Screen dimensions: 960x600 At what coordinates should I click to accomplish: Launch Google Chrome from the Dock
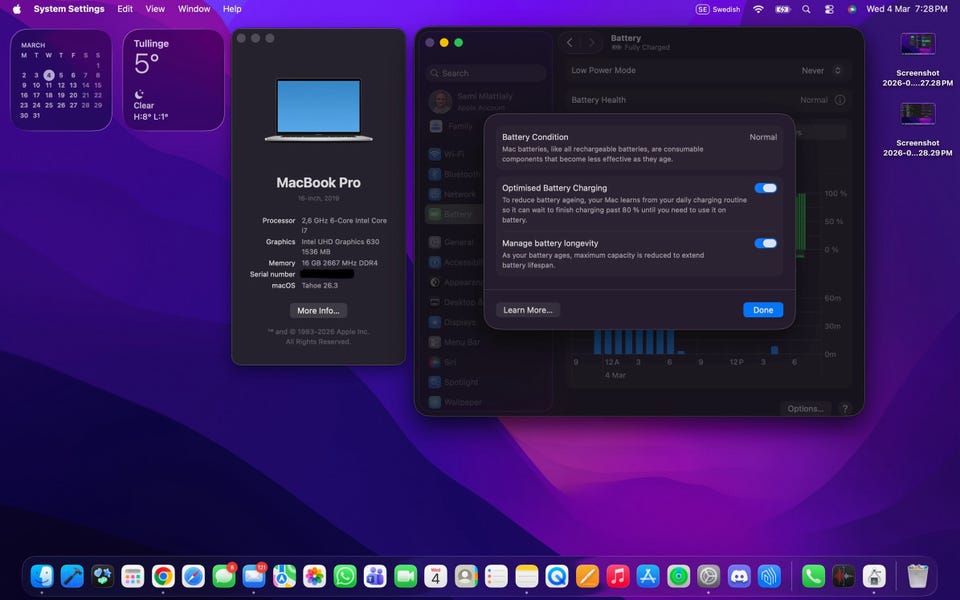coord(163,576)
